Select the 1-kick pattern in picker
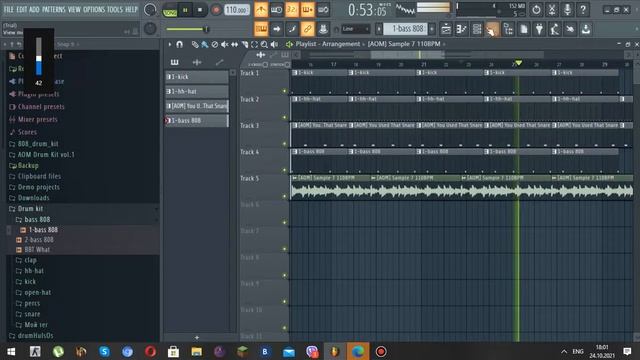This screenshot has height=360, width=640. (x=197, y=77)
